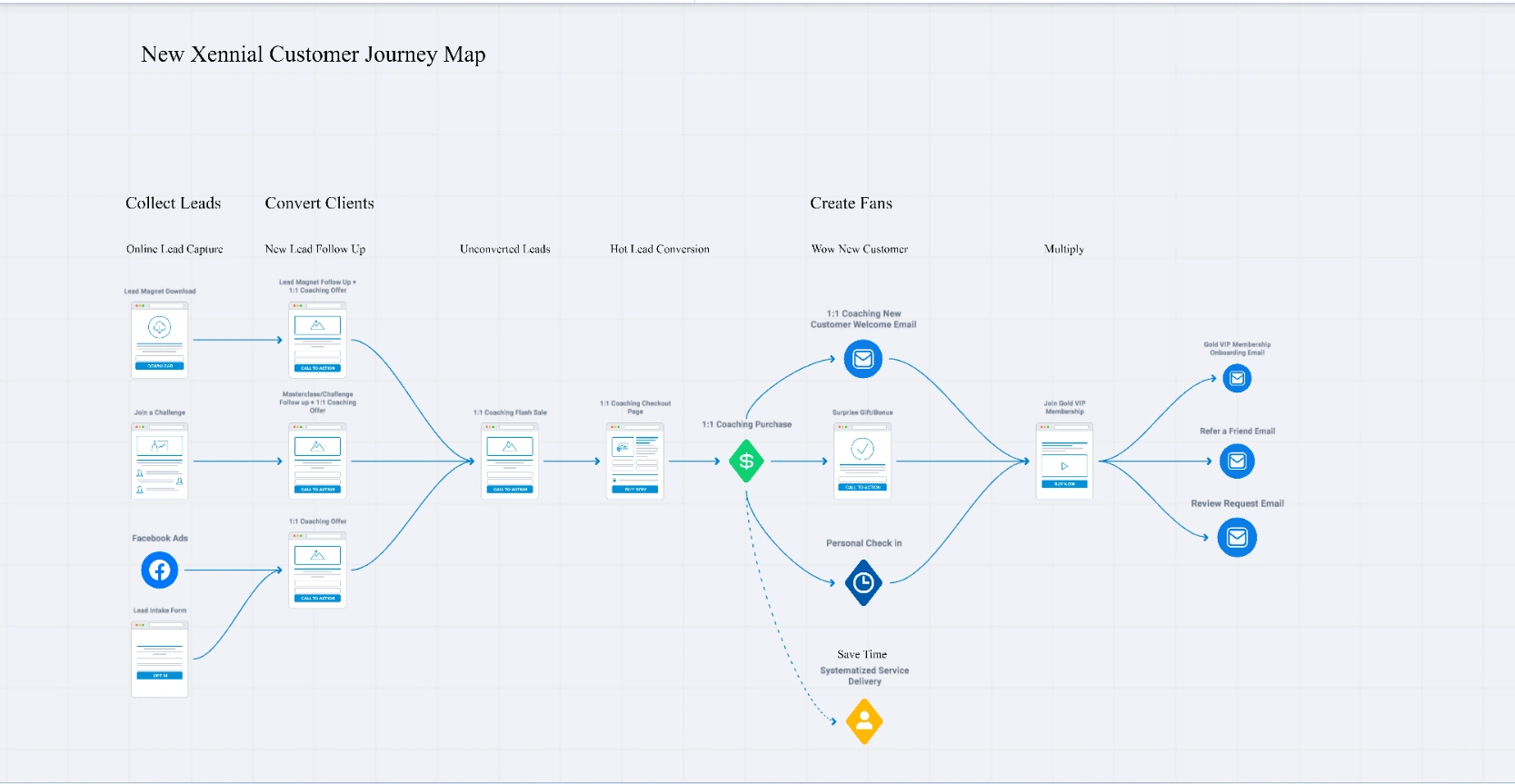Select the Customer Welcome Email envelope icon
This screenshot has height=784, width=1515.
tap(863, 359)
